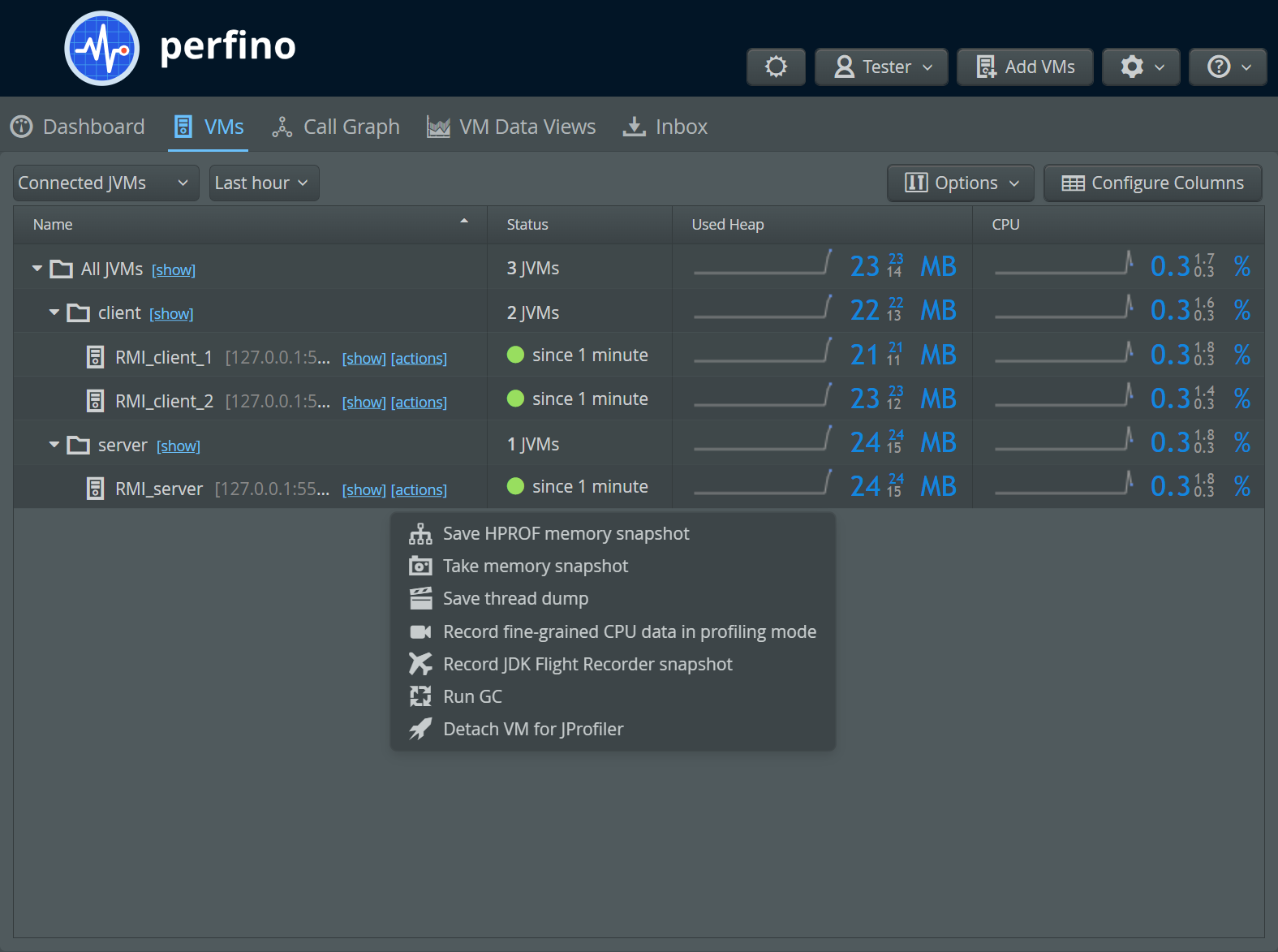1278x952 pixels.
Task: Collapse the All JVMs group
Action: click(37, 269)
